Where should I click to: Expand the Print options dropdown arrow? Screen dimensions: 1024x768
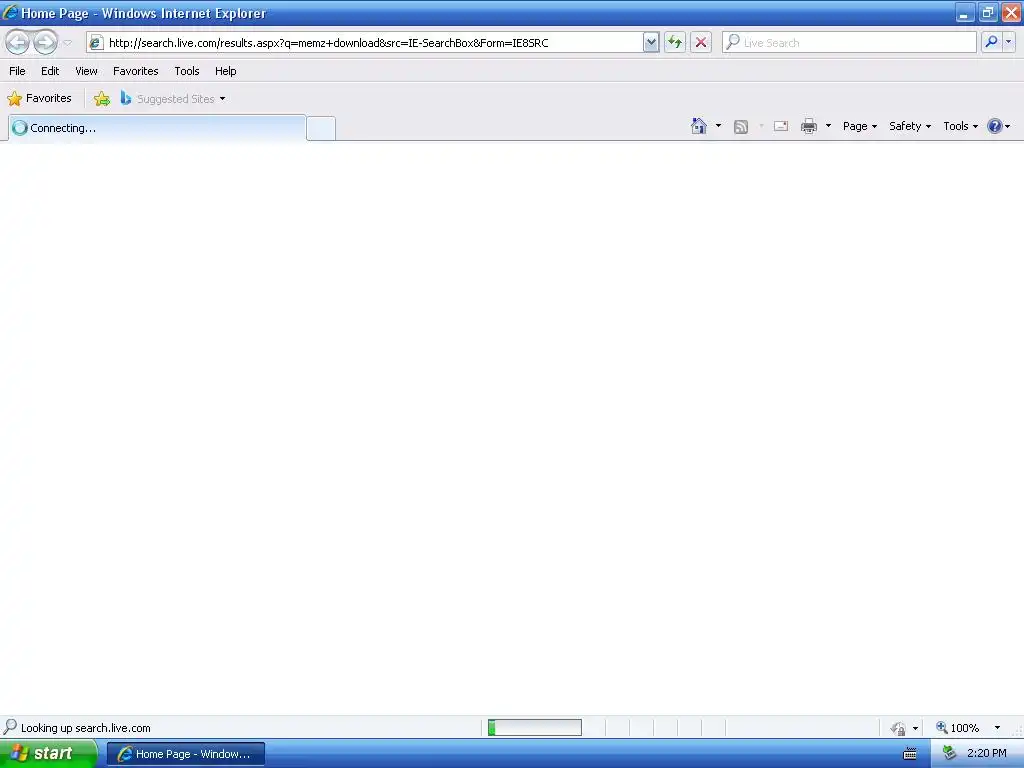828,126
